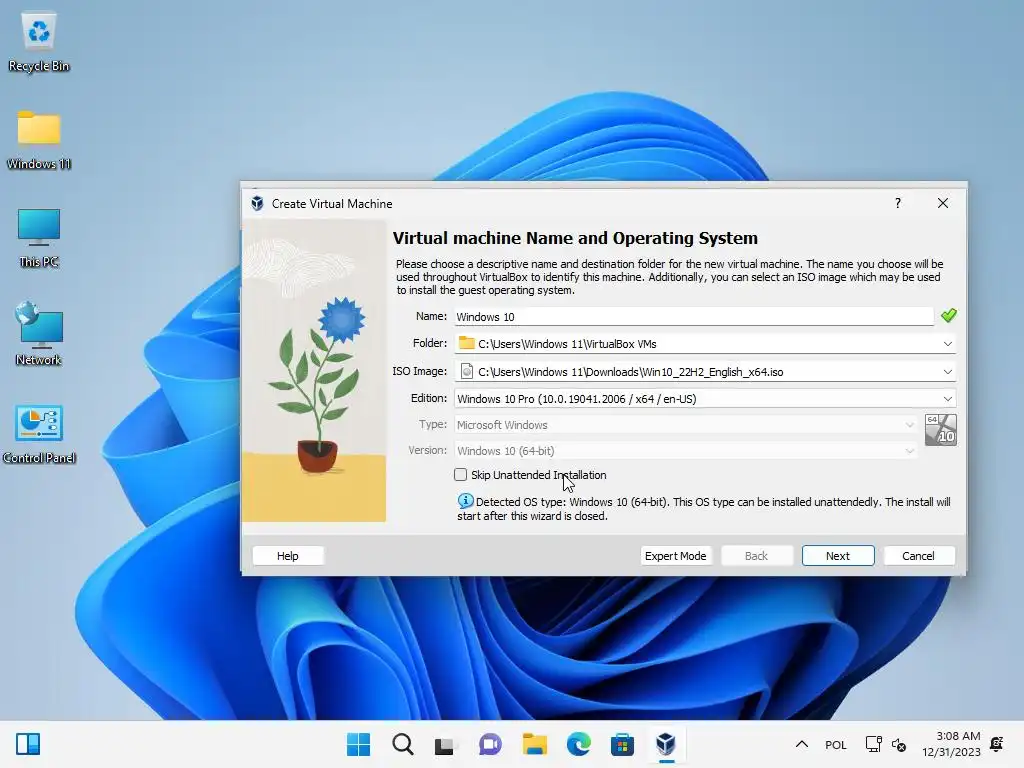The image size is (1024, 768).
Task: Click the Version Windows 10 (64-bit) combo box
Action: point(686,451)
